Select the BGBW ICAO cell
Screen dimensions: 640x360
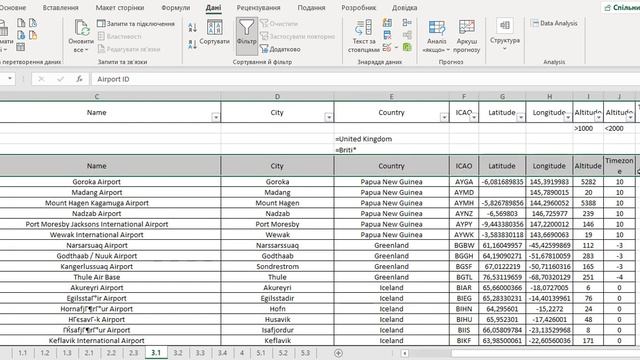pyautogui.click(x=464, y=245)
